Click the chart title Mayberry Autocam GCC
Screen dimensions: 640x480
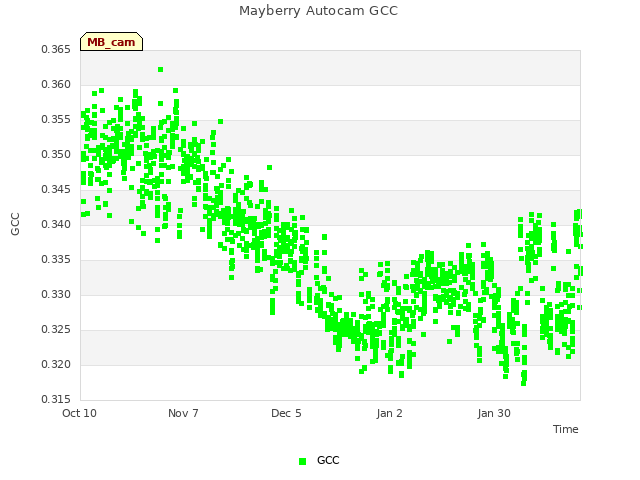[318, 11]
